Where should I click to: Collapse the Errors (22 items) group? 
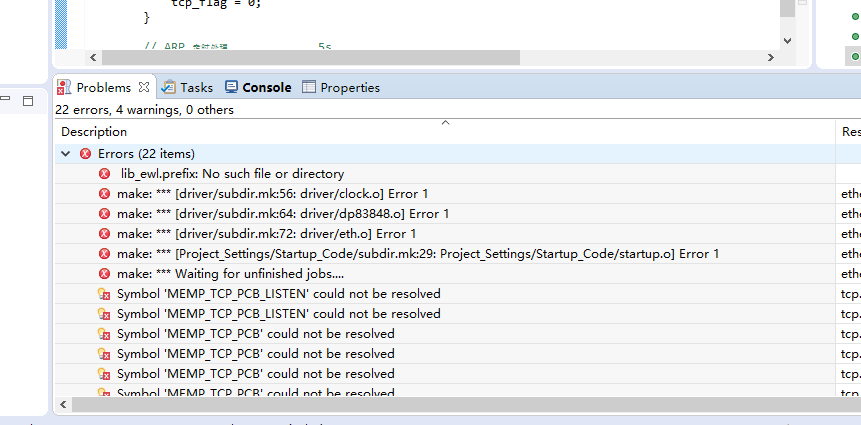point(66,154)
